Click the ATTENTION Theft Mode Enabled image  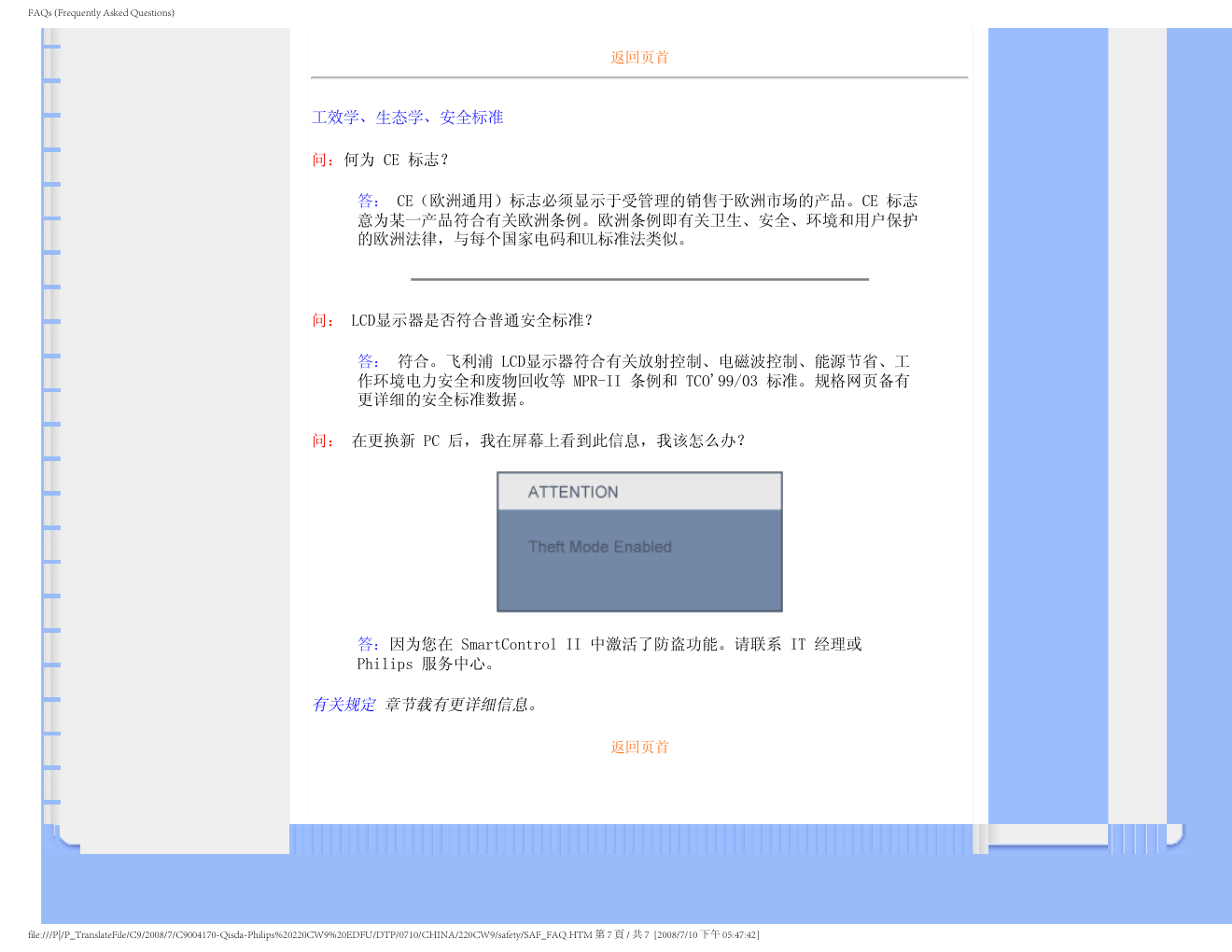tap(639, 542)
